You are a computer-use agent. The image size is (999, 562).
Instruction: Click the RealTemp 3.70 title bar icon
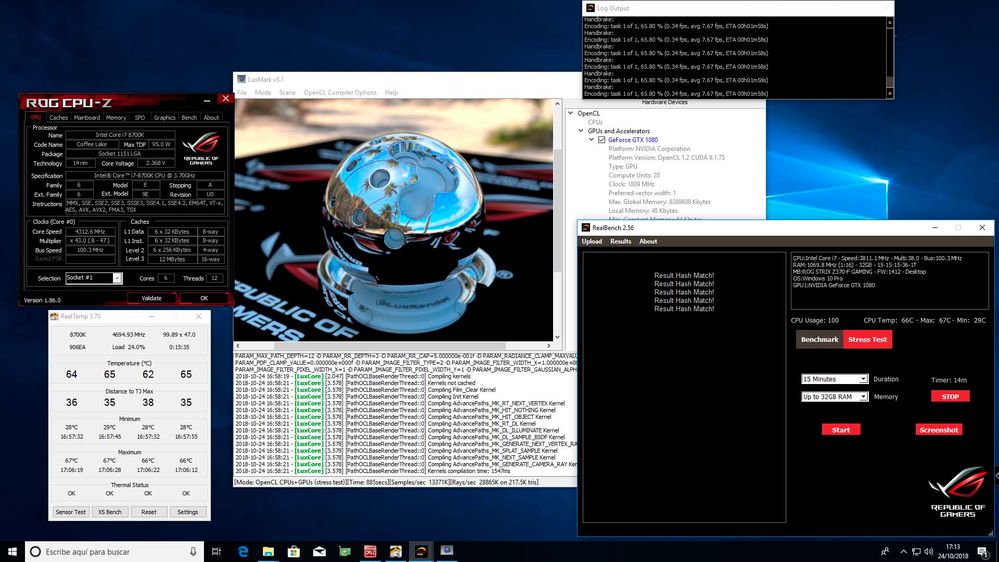pyautogui.click(x=55, y=316)
